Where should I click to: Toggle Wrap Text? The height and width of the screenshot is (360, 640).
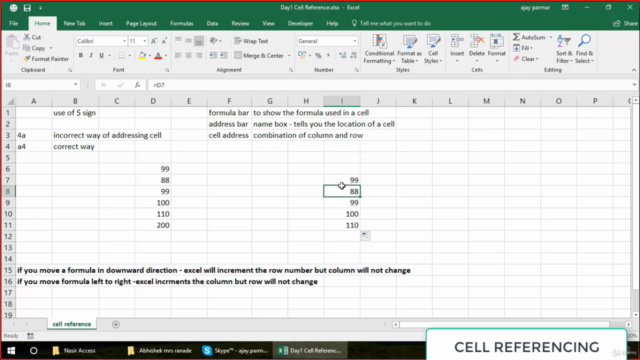point(251,41)
